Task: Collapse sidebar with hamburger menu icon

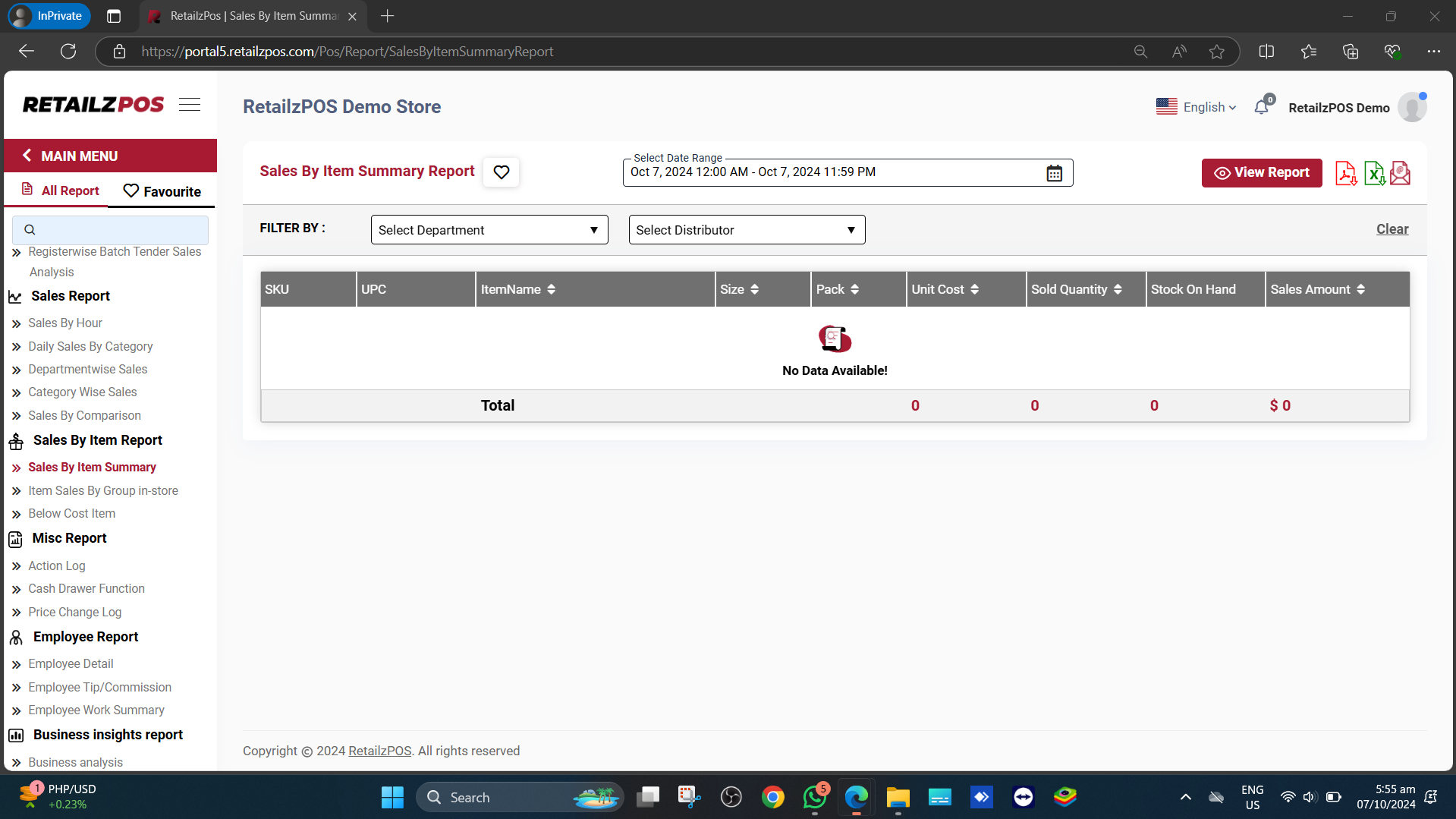Action: click(190, 105)
